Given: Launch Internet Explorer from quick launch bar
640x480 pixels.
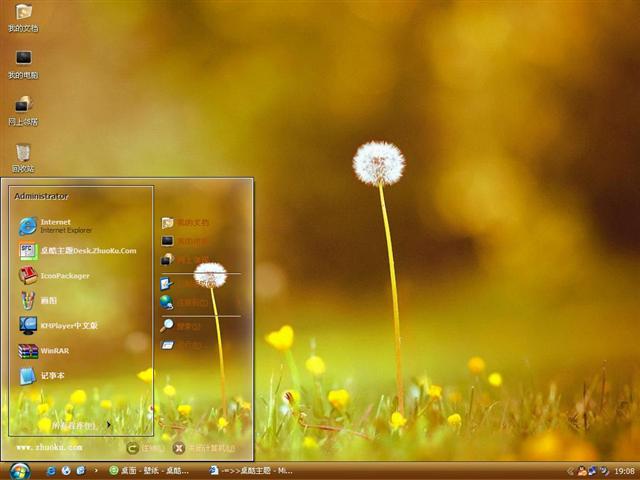Looking at the screenshot, I should pos(51,471).
